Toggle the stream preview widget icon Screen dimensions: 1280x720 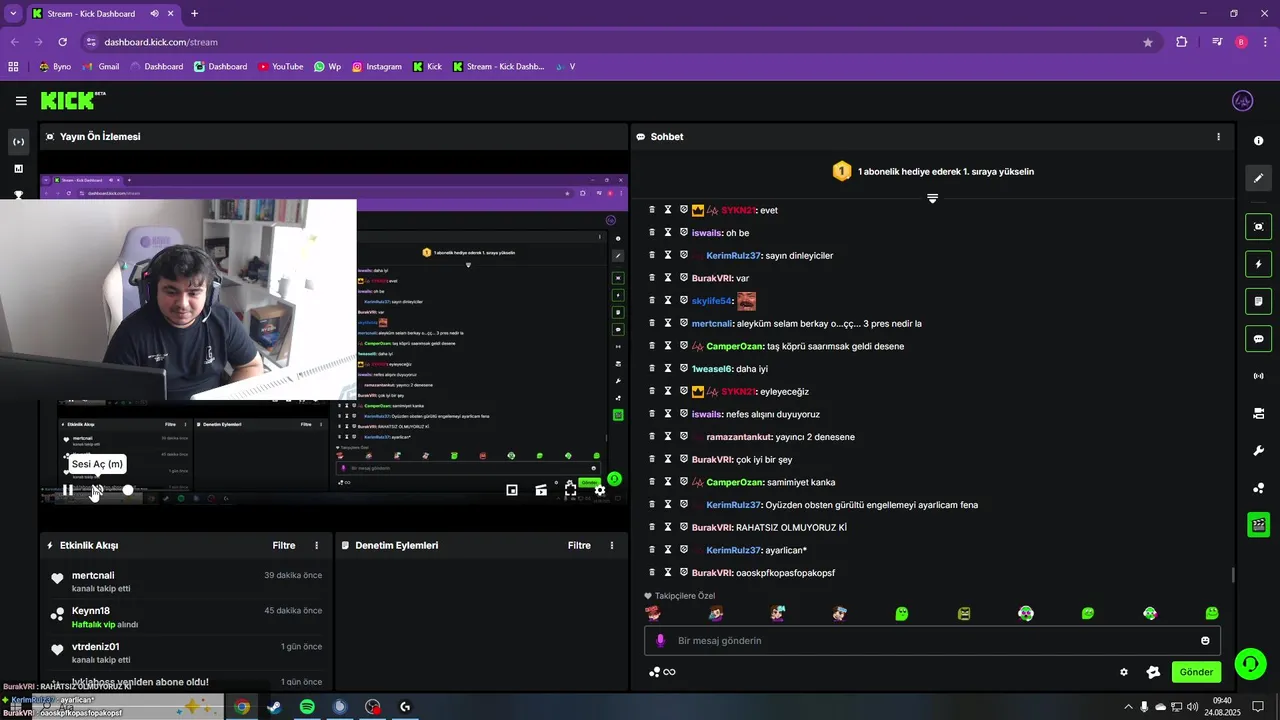[1258, 227]
